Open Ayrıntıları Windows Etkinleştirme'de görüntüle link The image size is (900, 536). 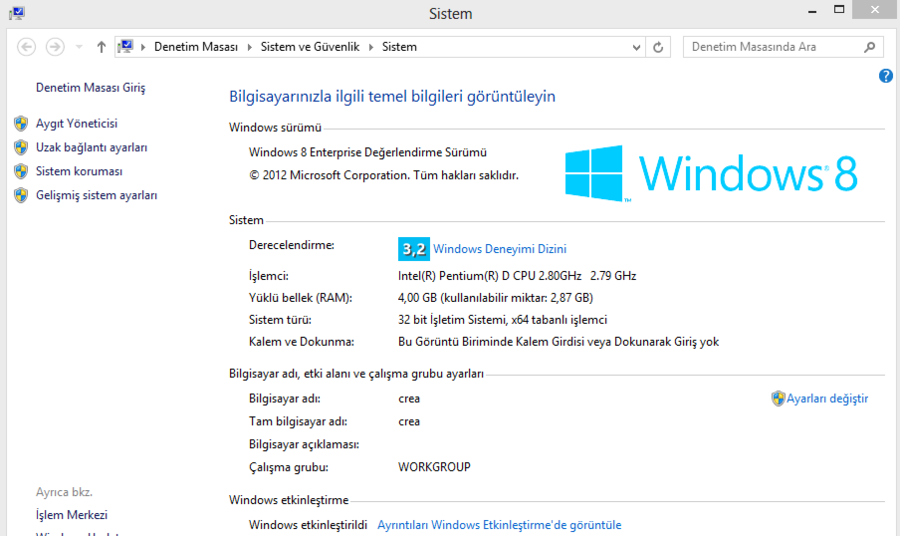click(x=499, y=525)
